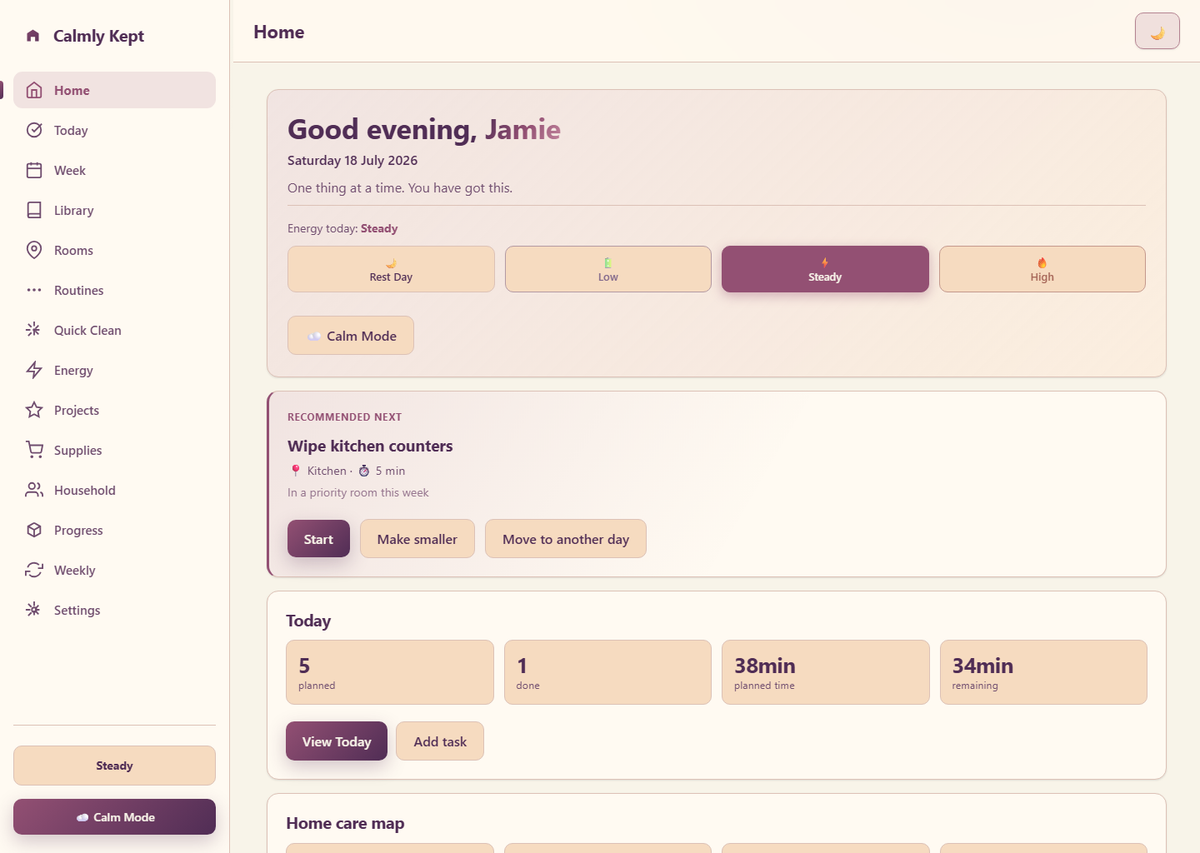Click 'One thing at a time' tagline
The height and width of the screenshot is (853, 1200).
[400, 188]
